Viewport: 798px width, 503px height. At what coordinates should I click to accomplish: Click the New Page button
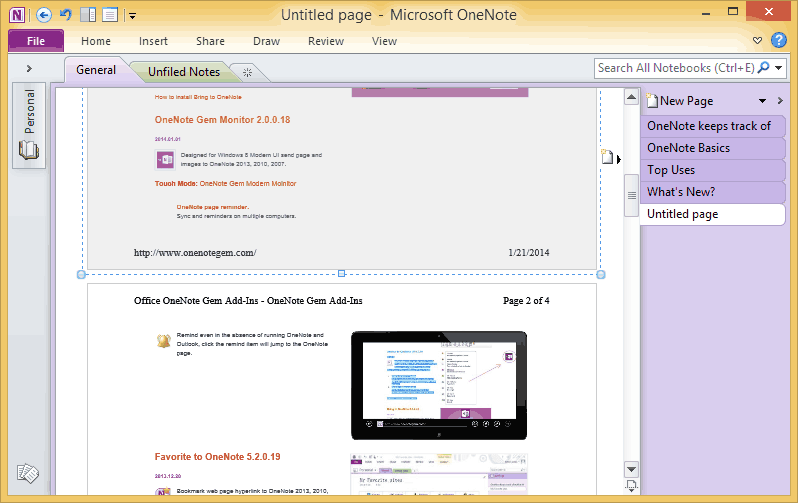680,101
